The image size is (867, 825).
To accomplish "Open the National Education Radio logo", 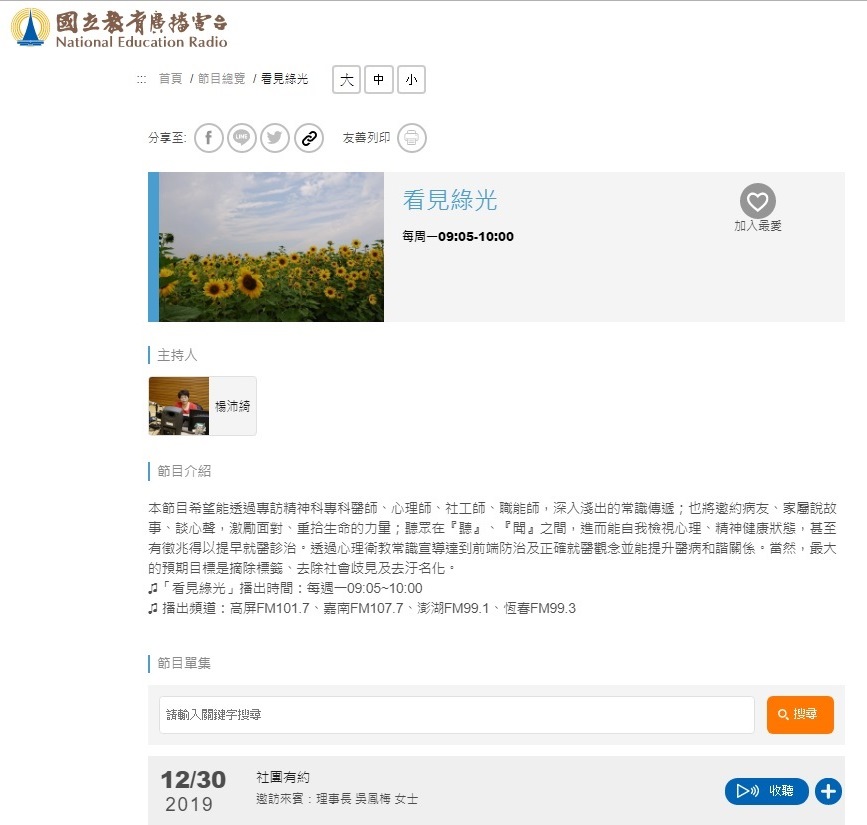I will tap(119, 28).
